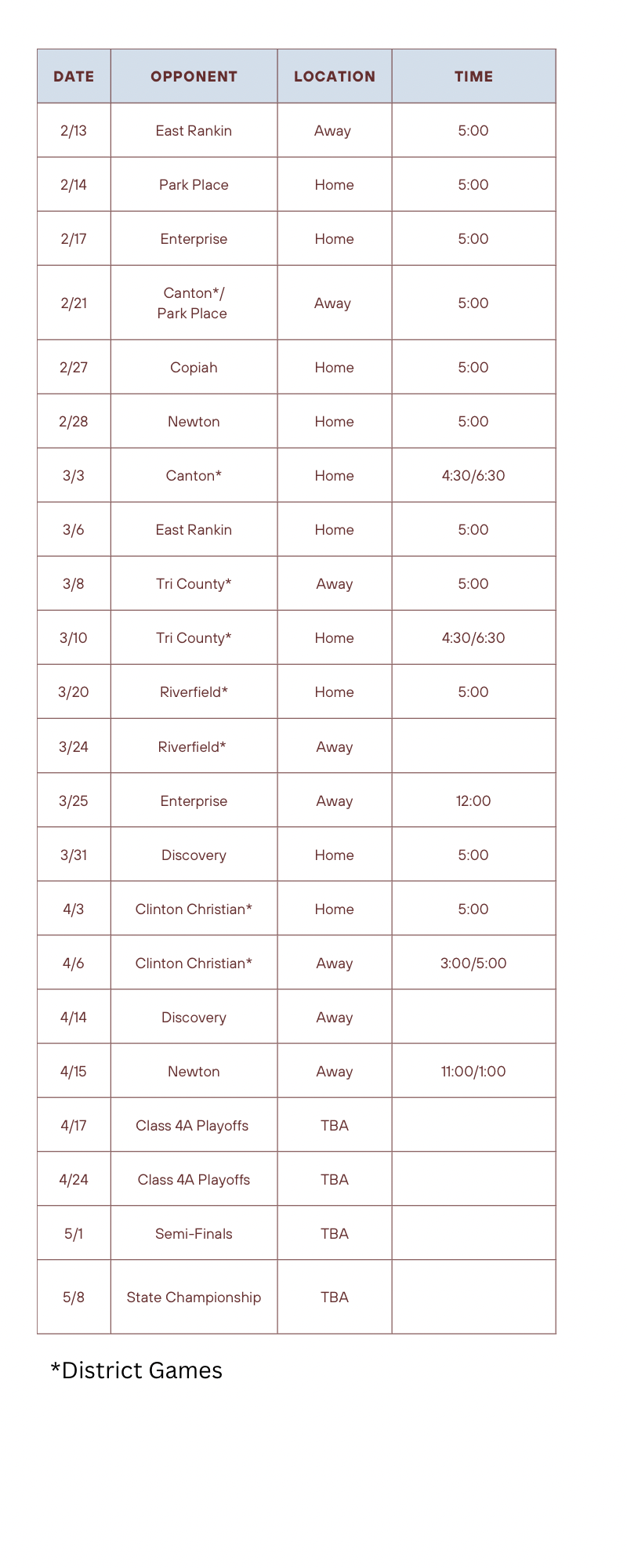
Task: Click the DATE column header
Action: tap(74, 76)
